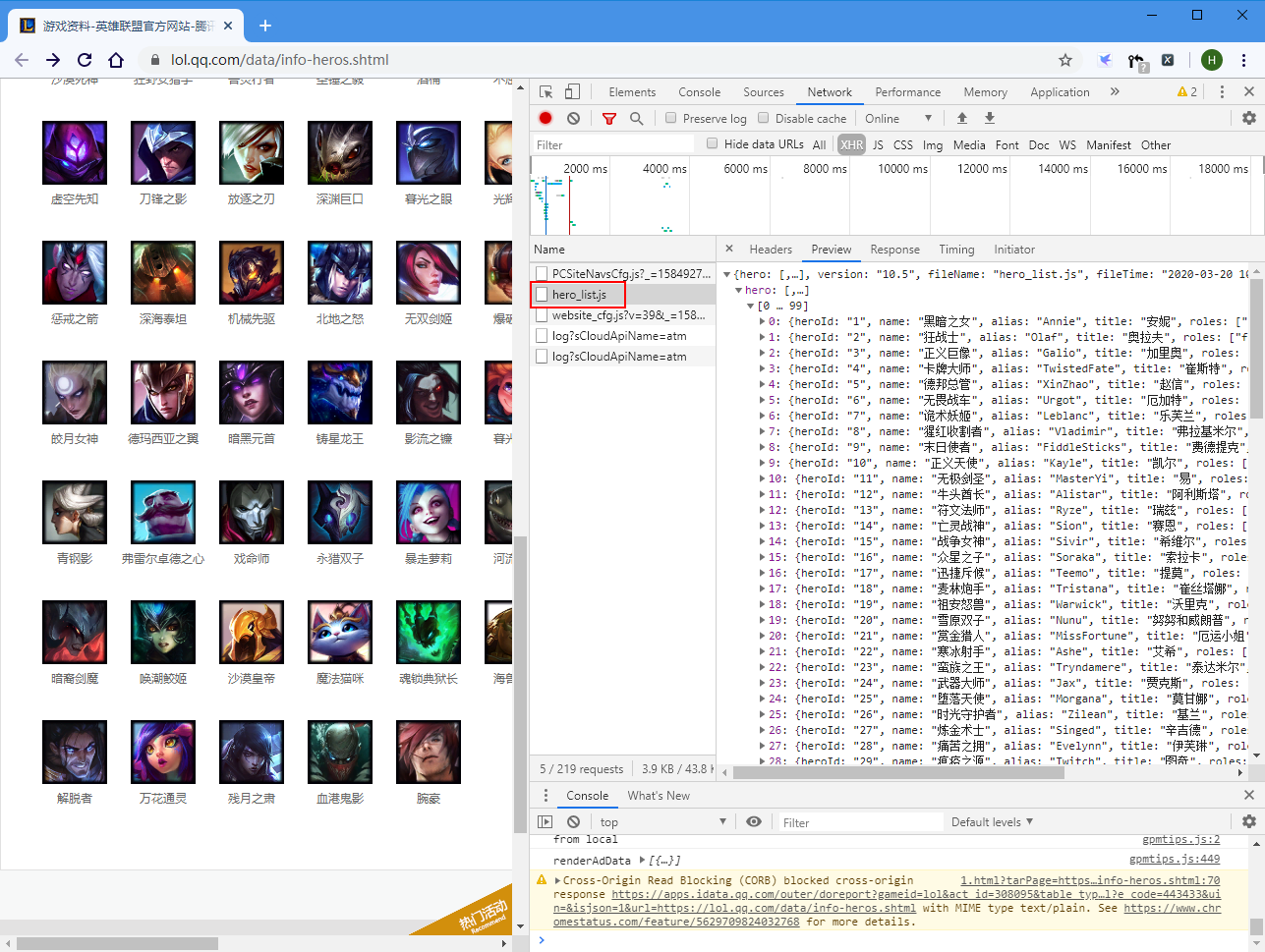Open network settings gear icon
Viewport: 1265px width, 952px height.
1249,118
